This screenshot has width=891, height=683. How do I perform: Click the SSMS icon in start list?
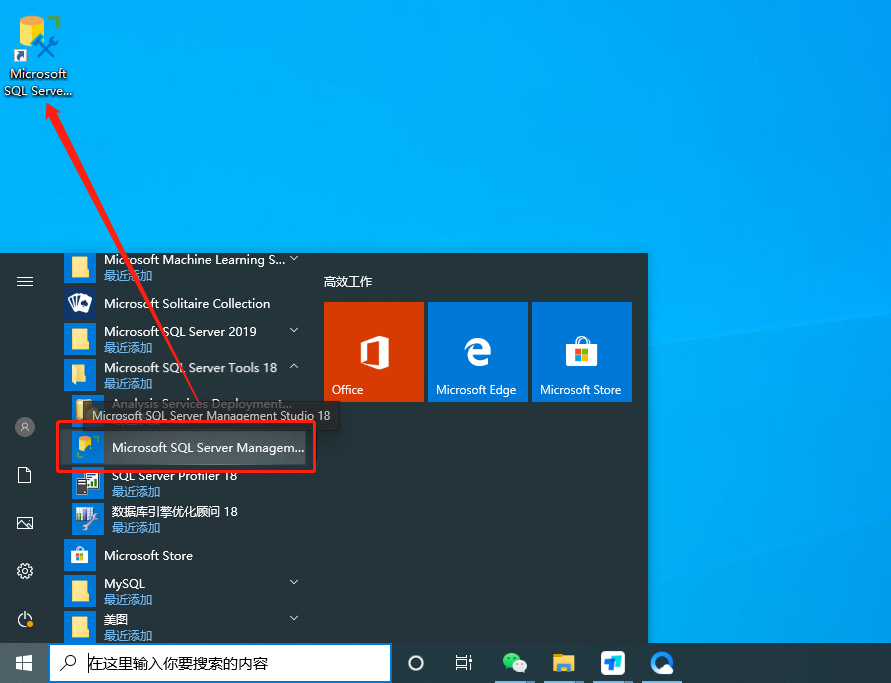pos(88,447)
